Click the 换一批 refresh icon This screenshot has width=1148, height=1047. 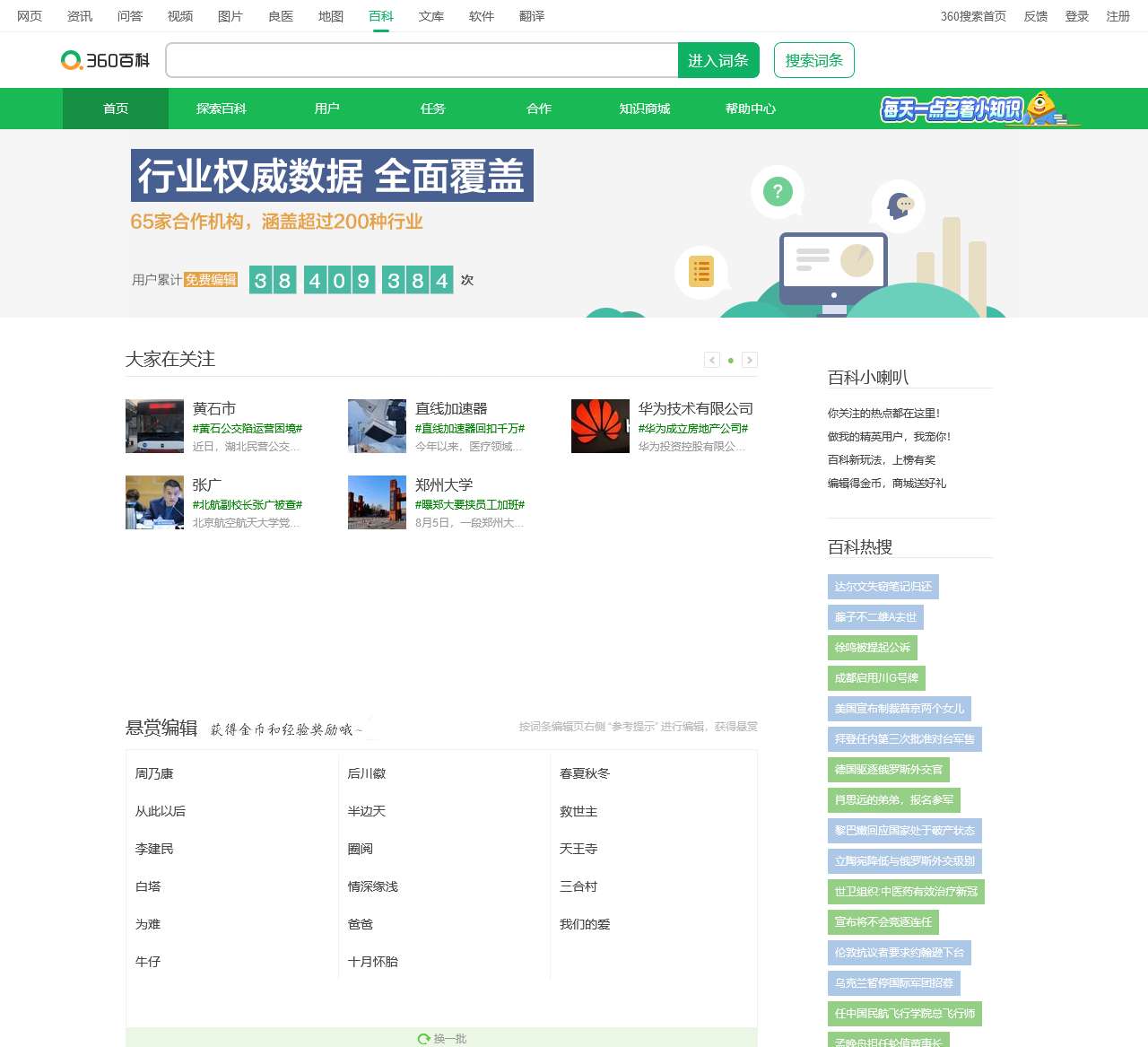click(x=424, y=1037)
